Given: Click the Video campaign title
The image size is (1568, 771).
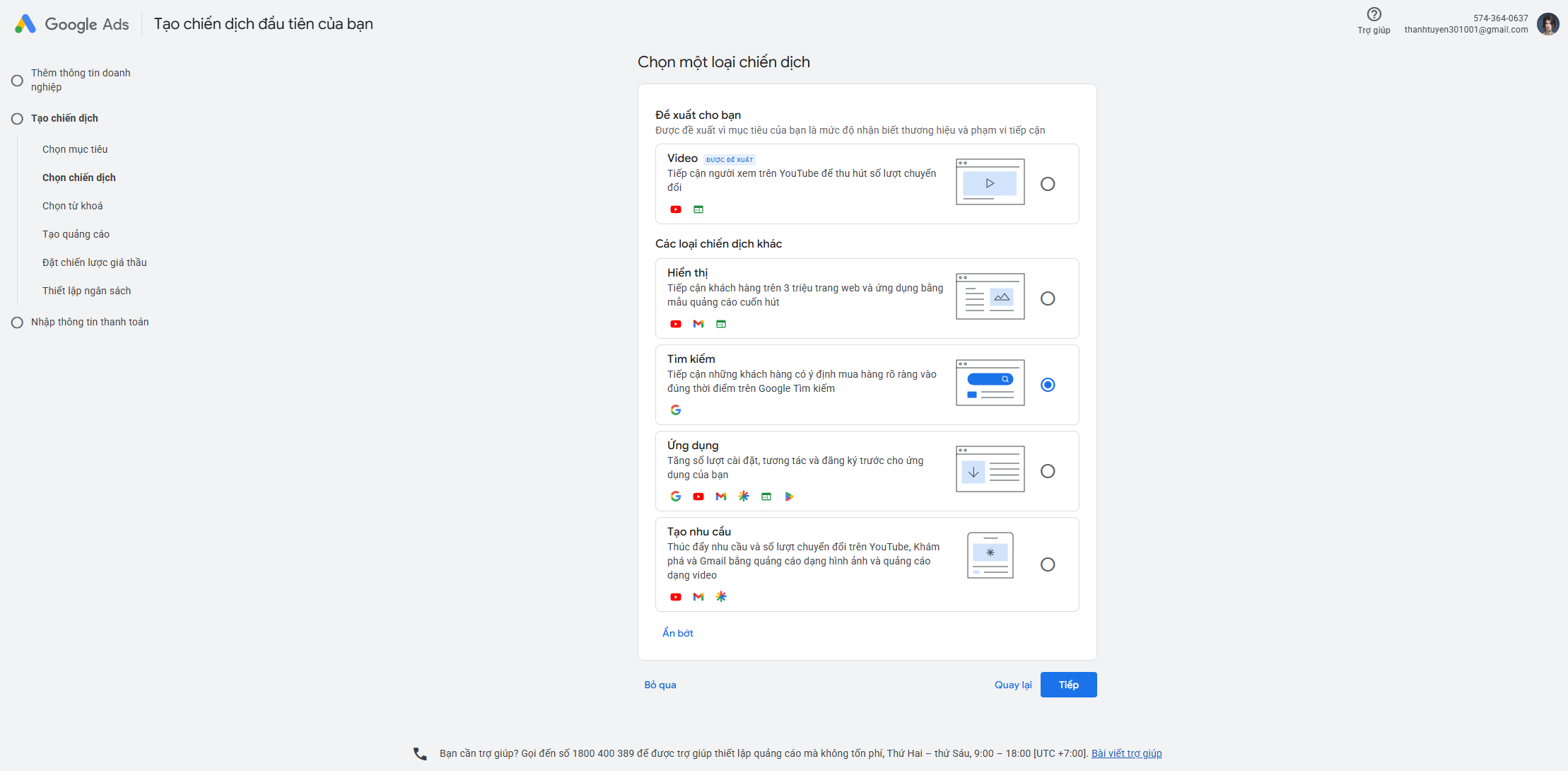Looking at the screenshot, I should point(682,158).
